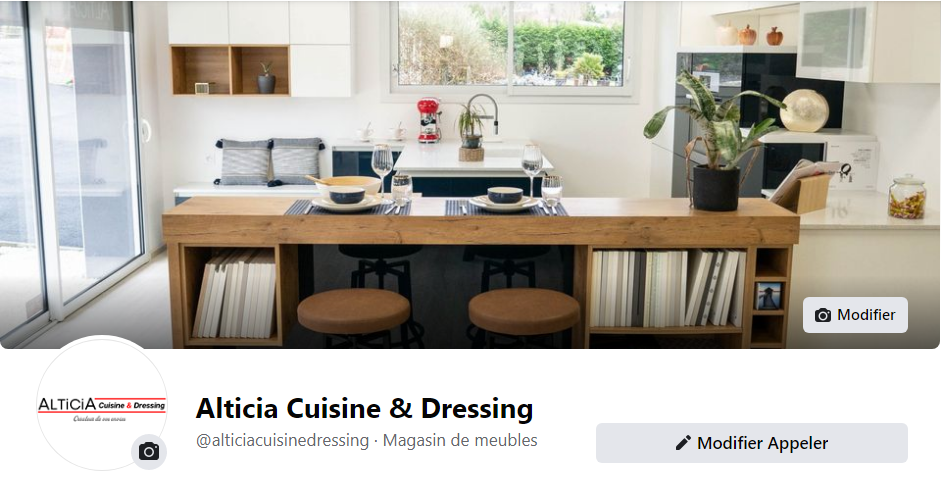Click the camera icon on the profile picture
This screenshot has width=941, height=483.
click(x=149, y=451)
